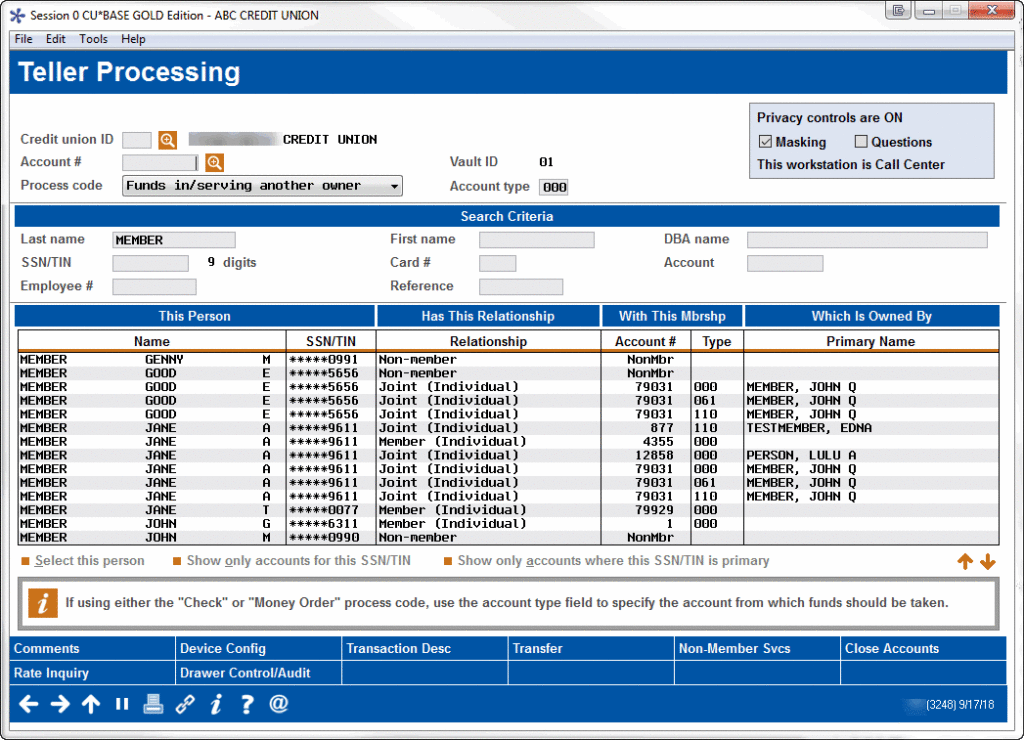The image size is (1024, 740).
Task: Select MEMBER JANE T row with account 79929
Action: [509, 510]
